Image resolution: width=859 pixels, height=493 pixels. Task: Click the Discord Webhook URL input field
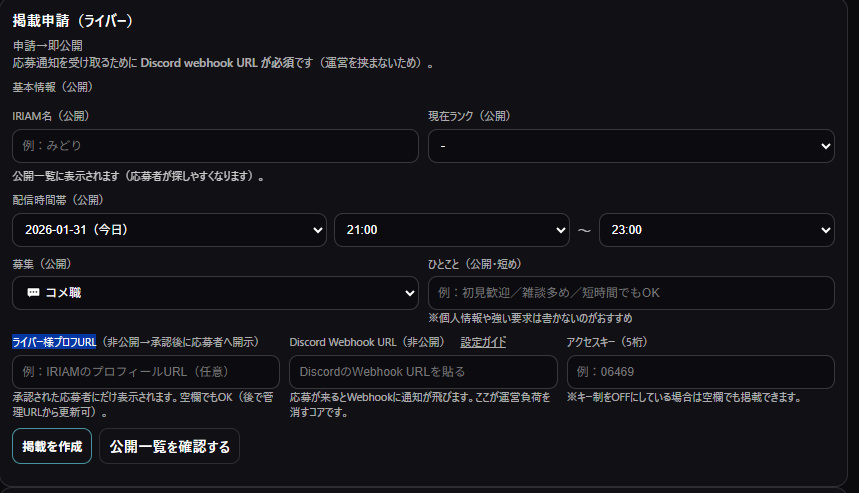click(422, 372)
